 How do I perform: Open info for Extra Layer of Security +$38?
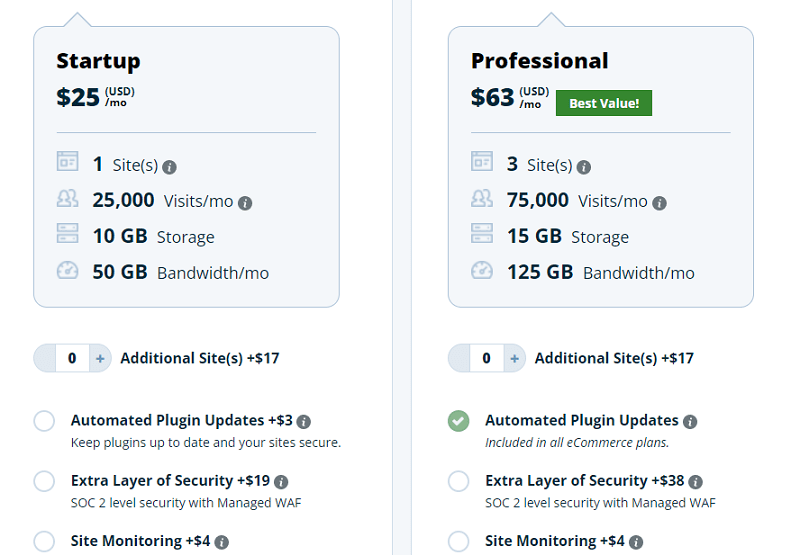695,482
